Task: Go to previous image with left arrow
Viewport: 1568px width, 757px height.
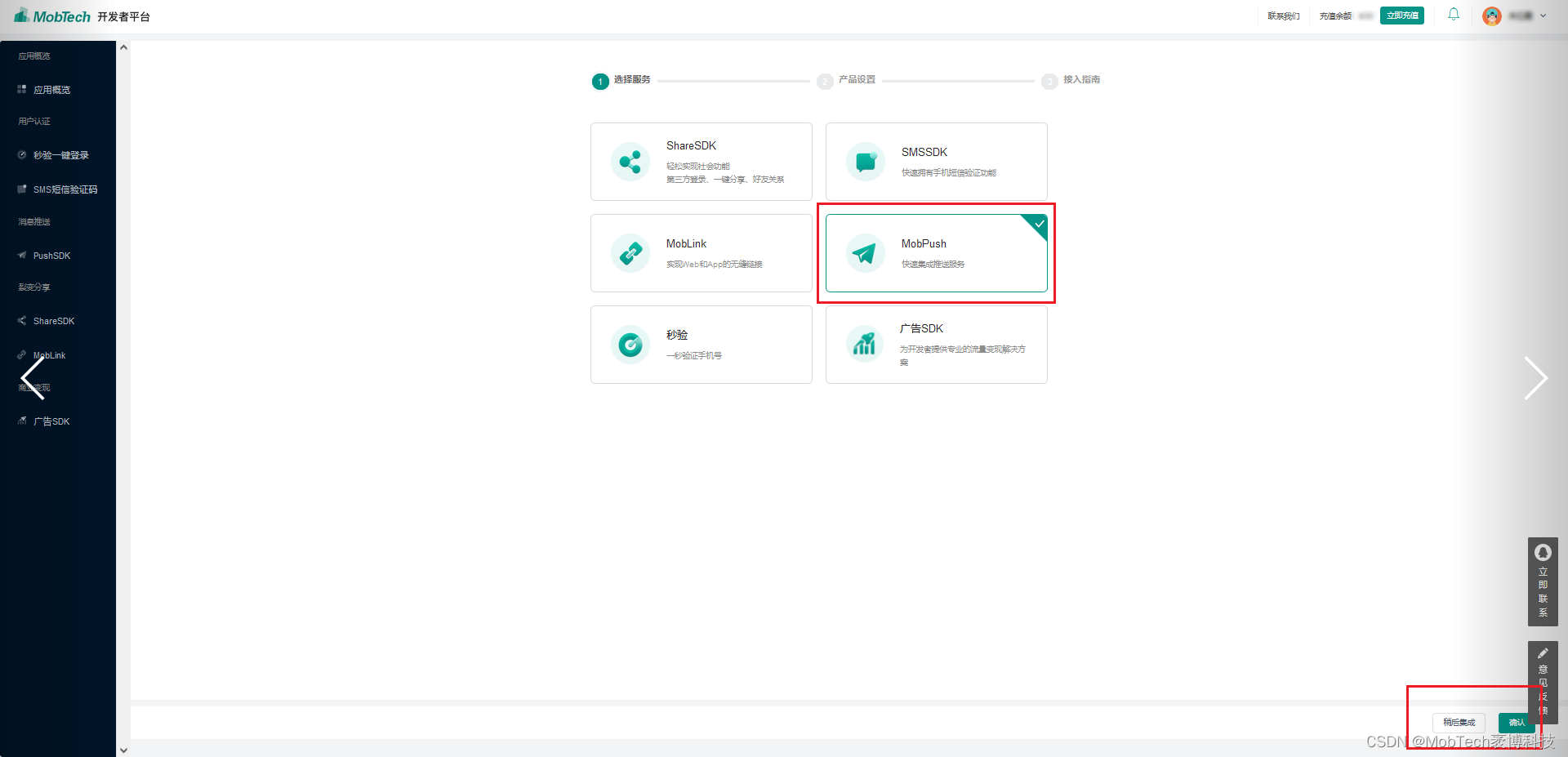Action: point(33,378)
